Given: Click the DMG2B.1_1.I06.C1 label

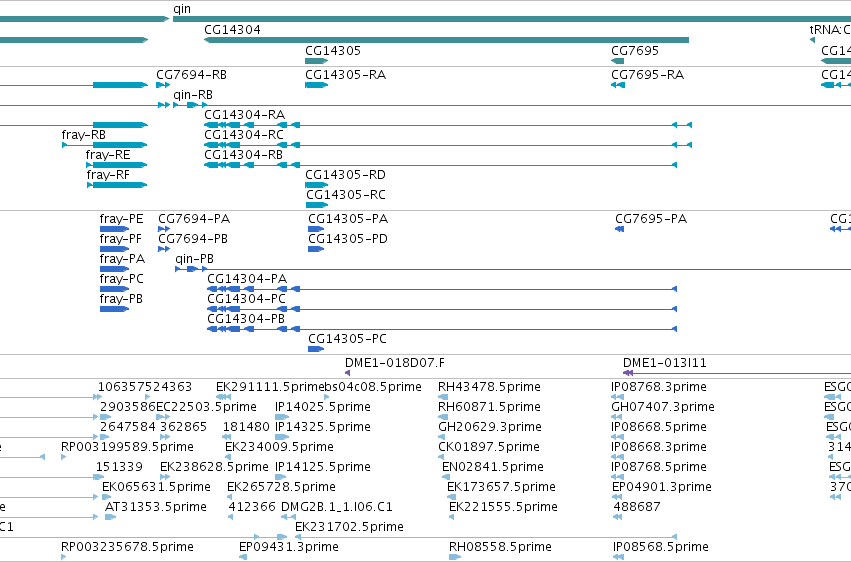Looking at the screenshot, I should tap(337, 508).
